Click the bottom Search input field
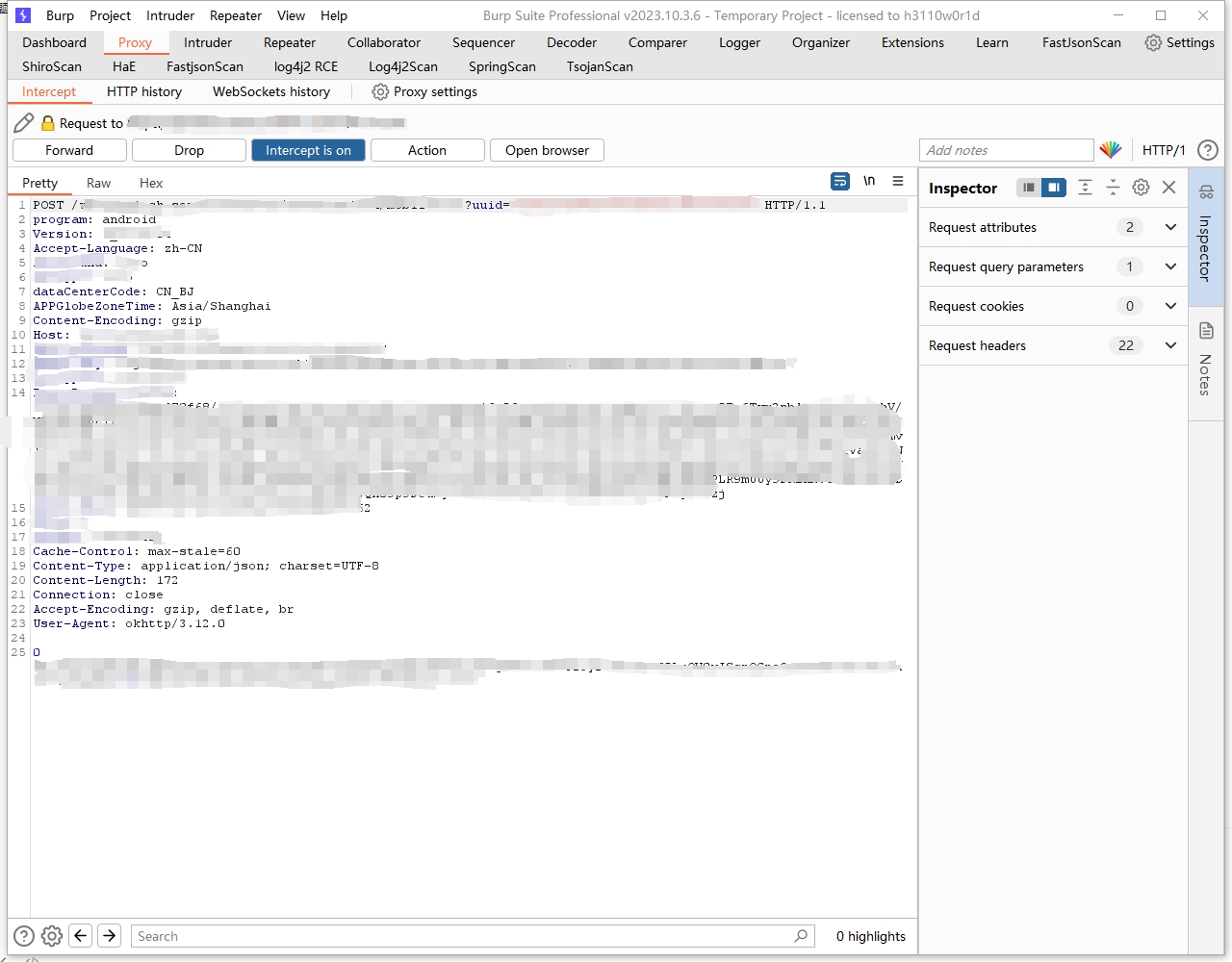This screenshot has width=1232, height=962. (x=473, y=935)
